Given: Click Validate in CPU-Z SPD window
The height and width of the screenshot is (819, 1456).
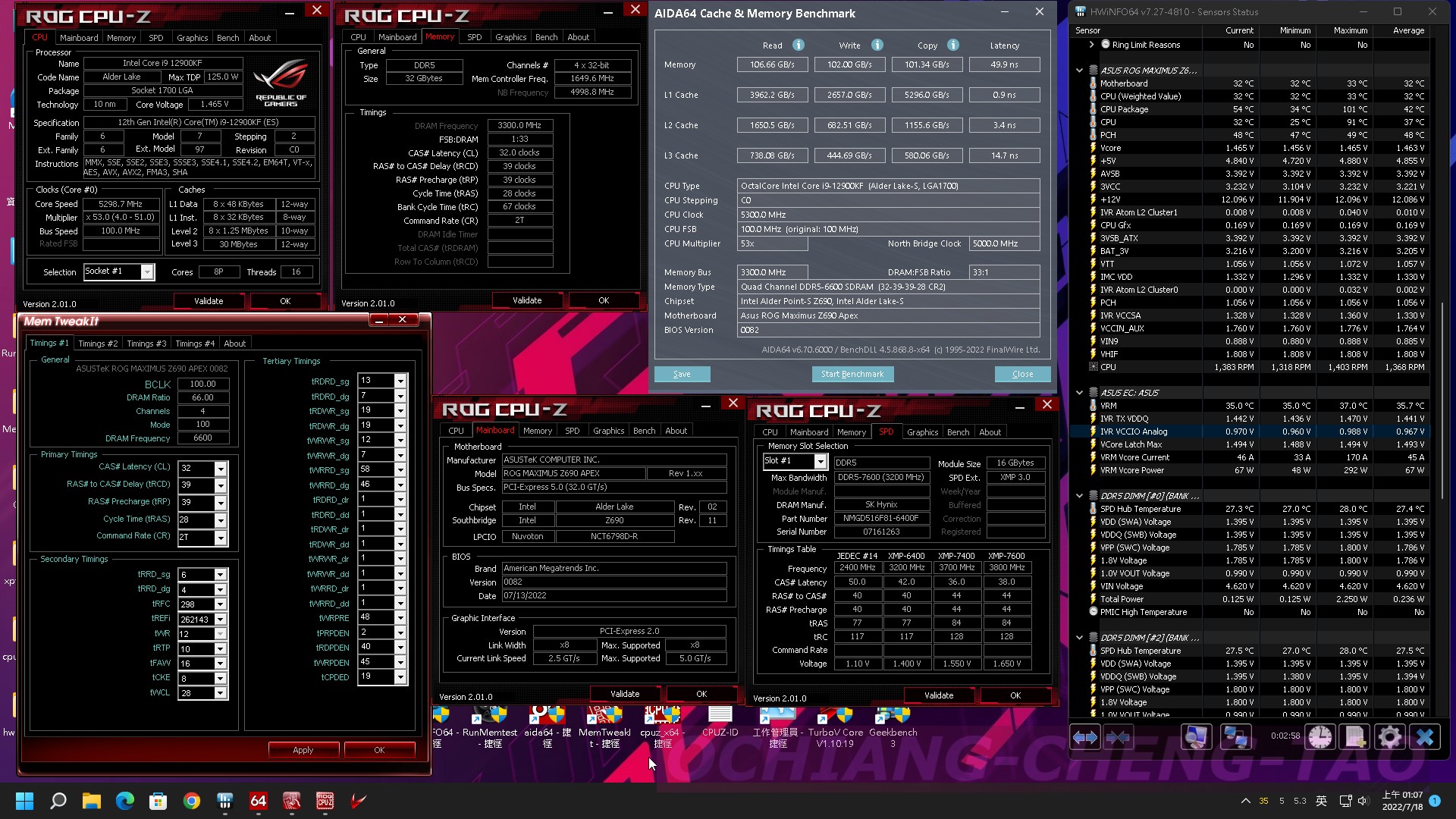Looking at the screenshot, I should pos(939,695).
